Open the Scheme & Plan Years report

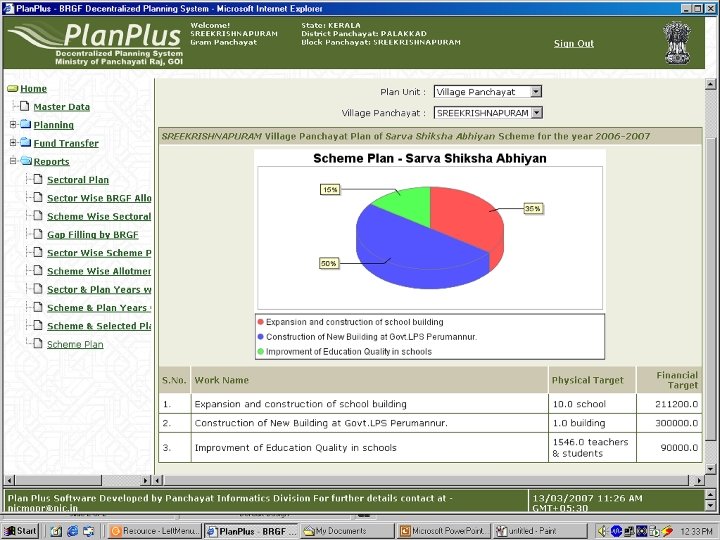coord(99,308)
